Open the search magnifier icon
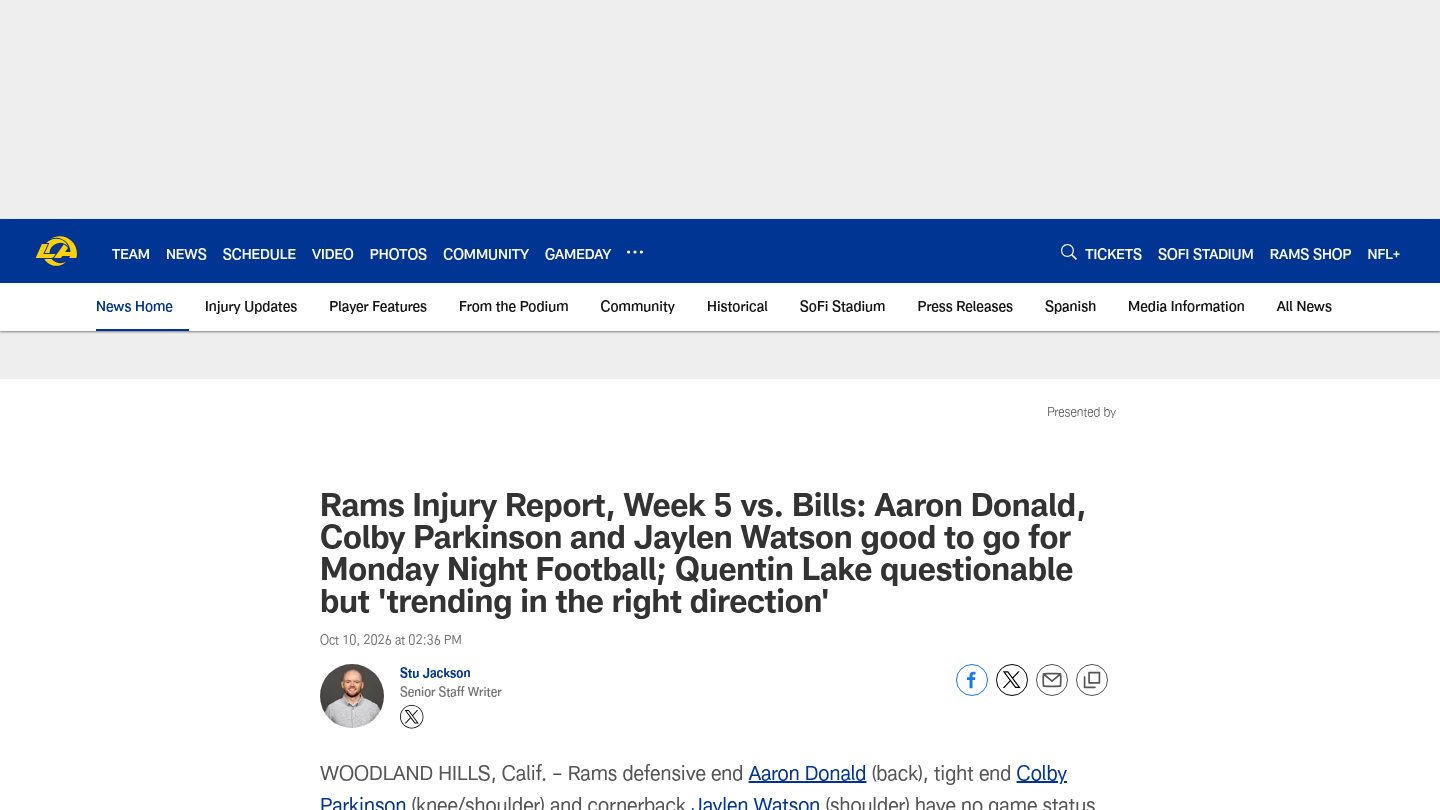1440x810 pixels. pyautogui.click(x=1069, y=252)
